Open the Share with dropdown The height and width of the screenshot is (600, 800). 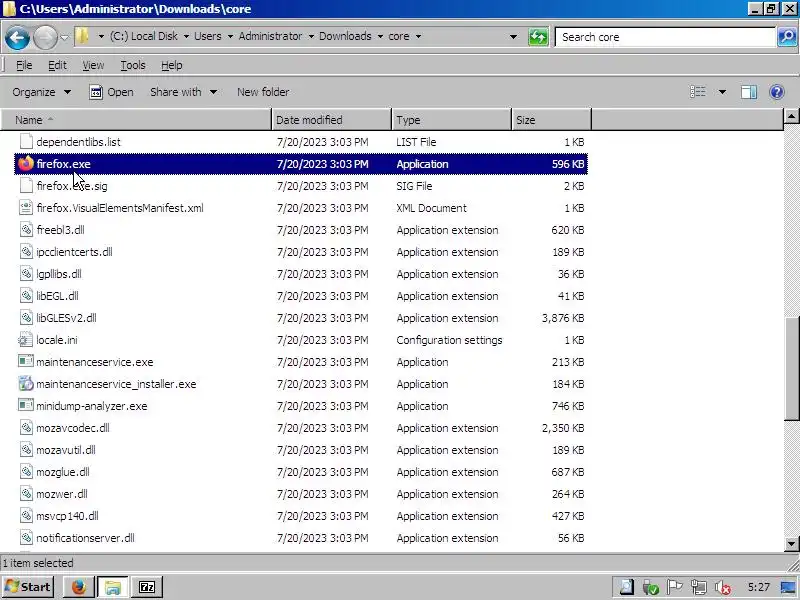click(x=183, y=92)
